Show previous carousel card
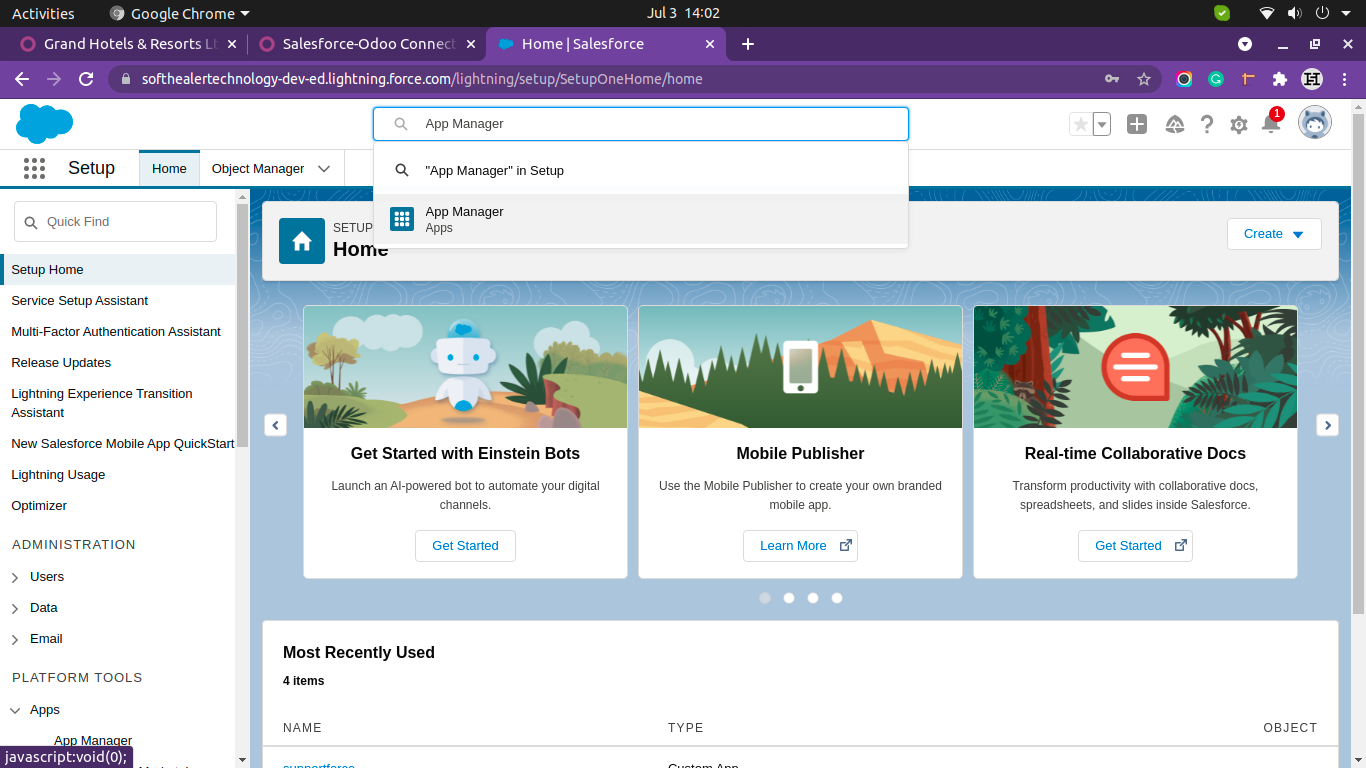The image size is (1366, 768). tap(275, 425)
